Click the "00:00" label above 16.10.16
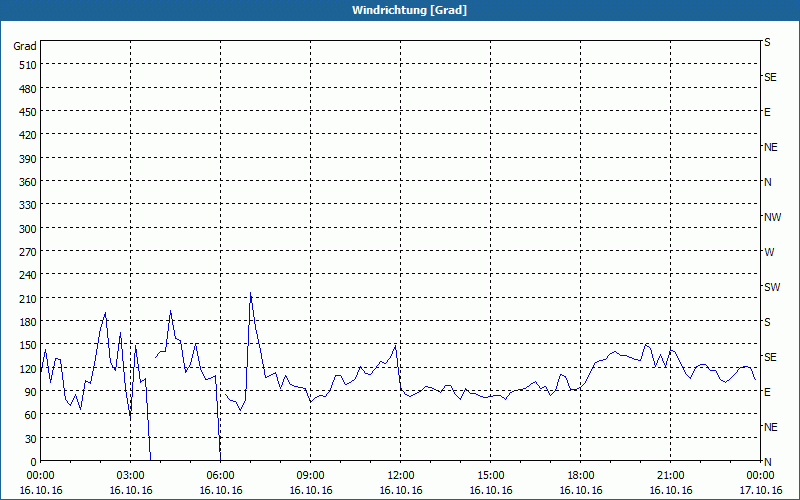 pos(40,476)
